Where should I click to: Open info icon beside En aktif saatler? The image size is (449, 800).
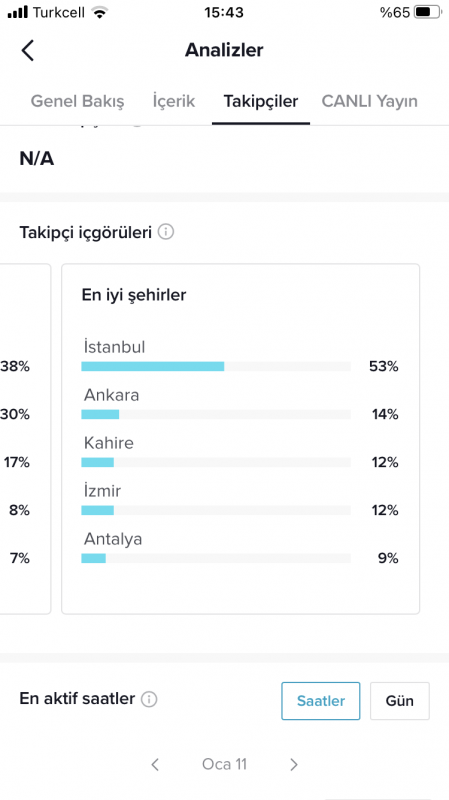tap(149, 699)
